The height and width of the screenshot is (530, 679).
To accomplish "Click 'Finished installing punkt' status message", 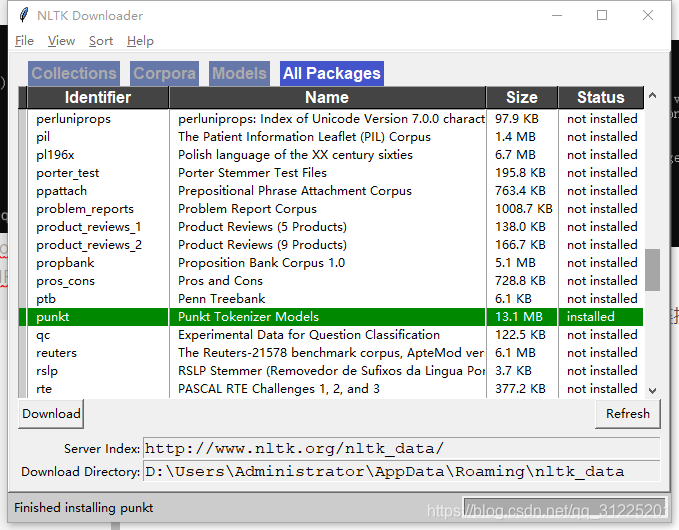I will point(83,507).
